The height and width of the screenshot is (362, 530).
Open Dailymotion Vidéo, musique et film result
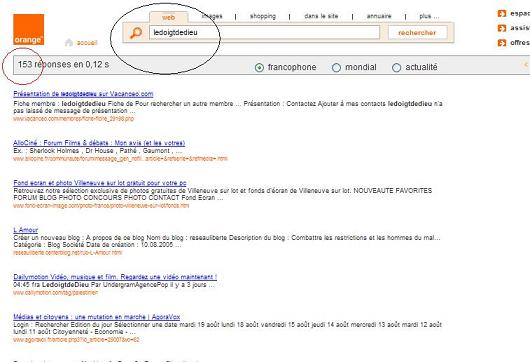[115, 277]
